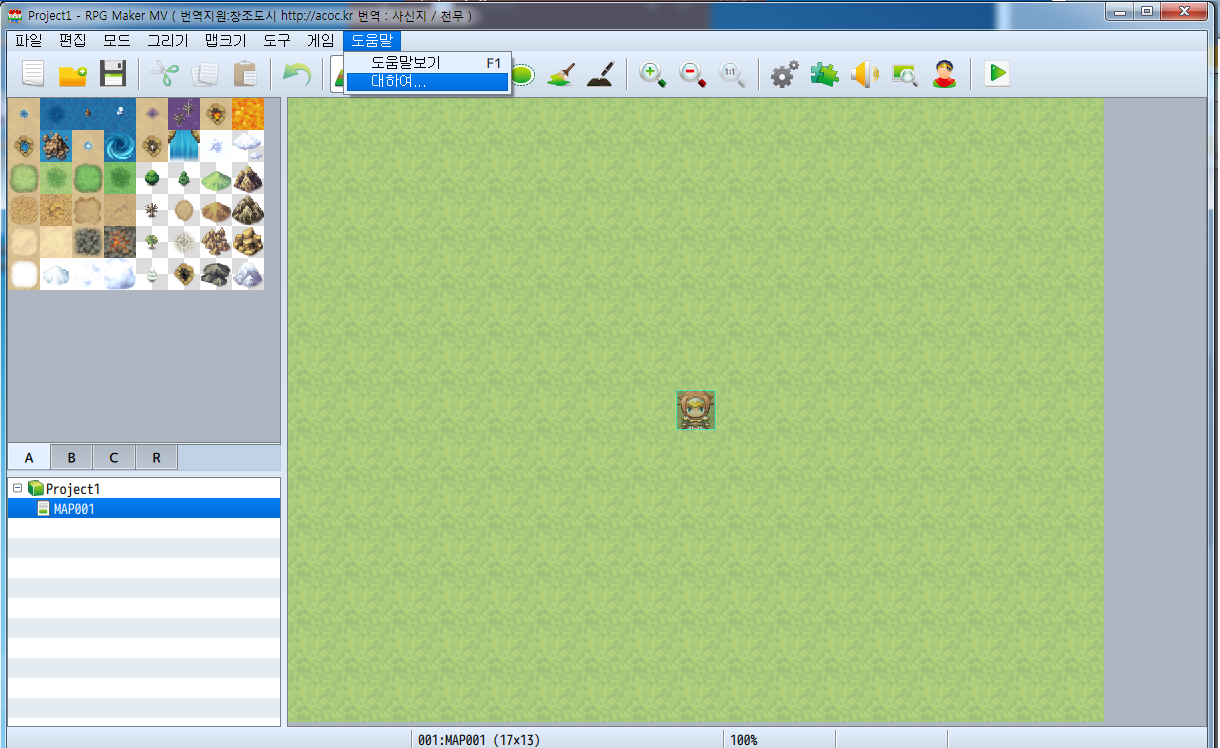Pick the snow-covered pine tree tile

tap(152, 274)
